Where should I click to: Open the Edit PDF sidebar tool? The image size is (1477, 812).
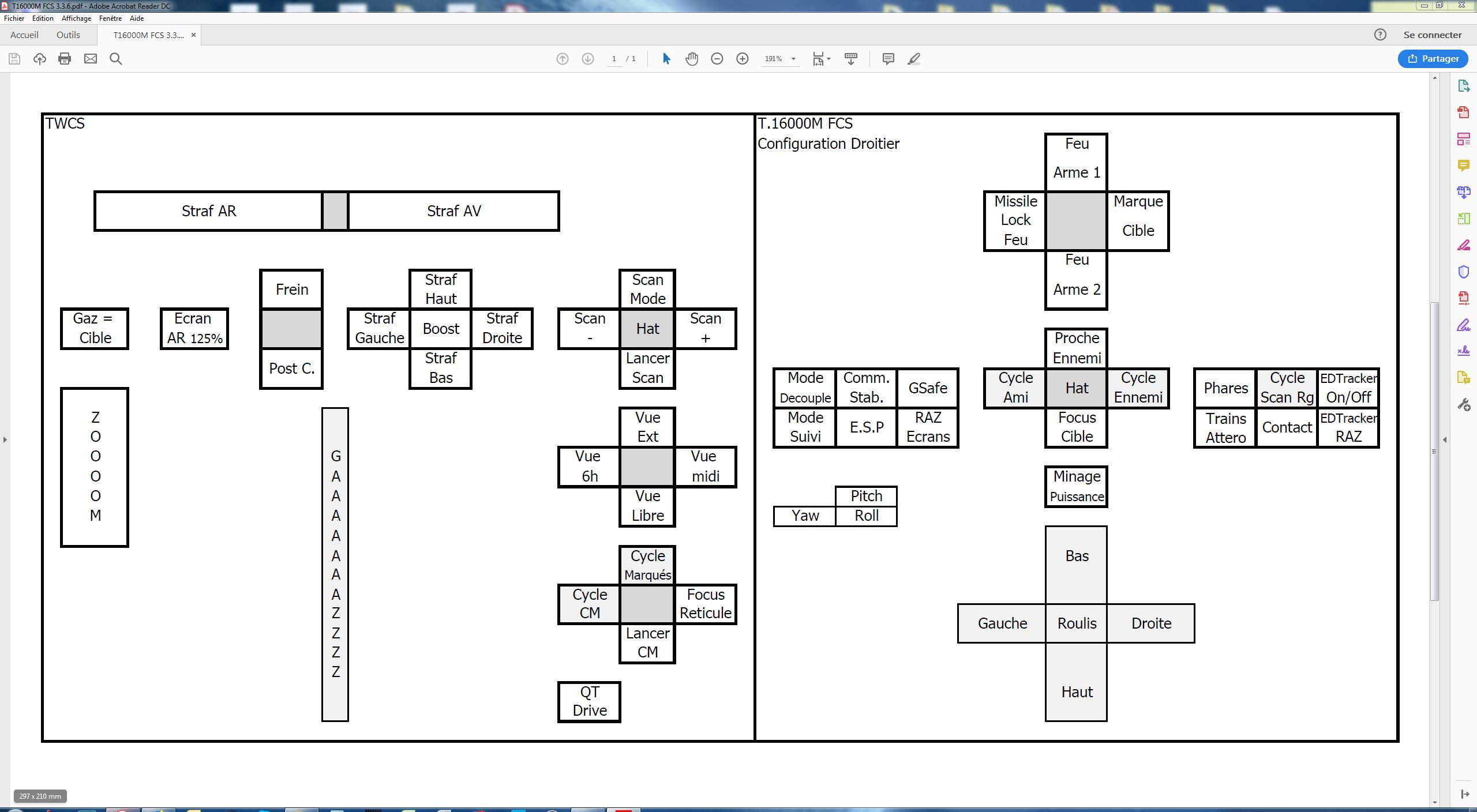[1463, 139]
